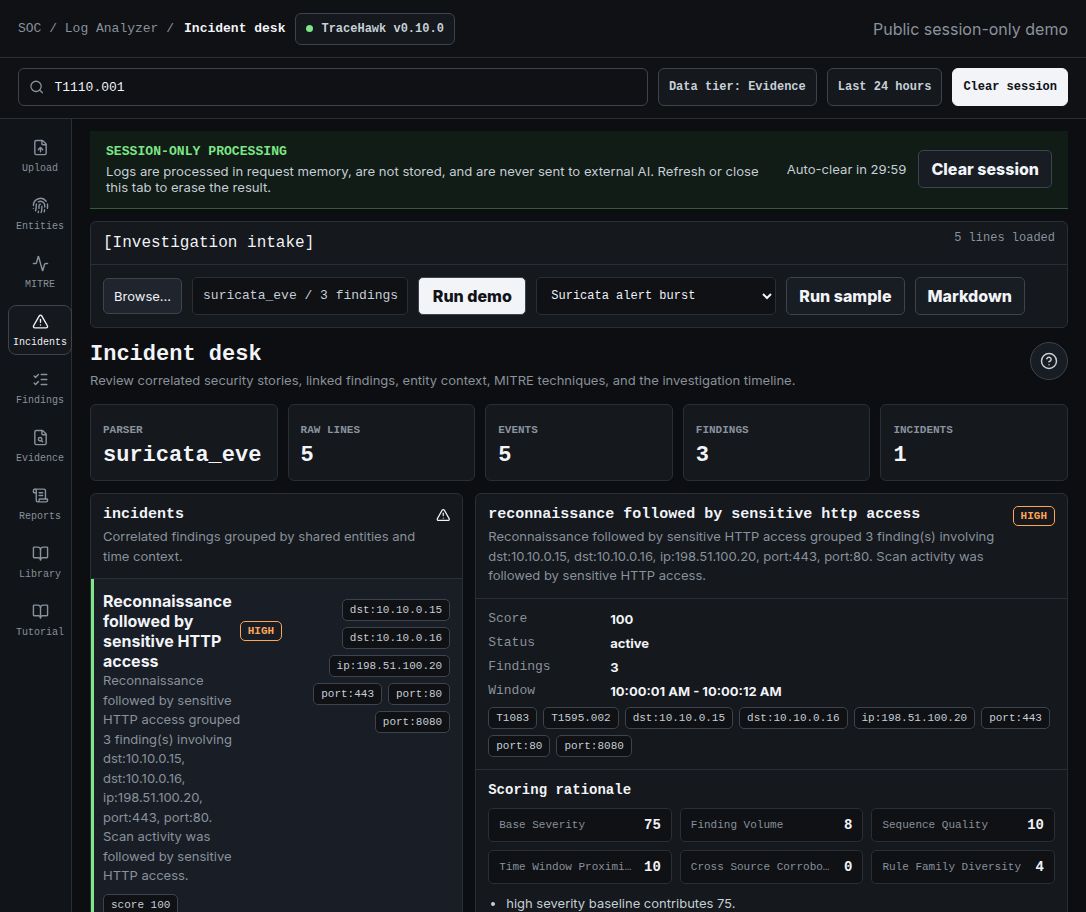Click the Sequence Quality 10 score tile
The width and height of the screenshot is (1086, 912).
click(963, 825)
